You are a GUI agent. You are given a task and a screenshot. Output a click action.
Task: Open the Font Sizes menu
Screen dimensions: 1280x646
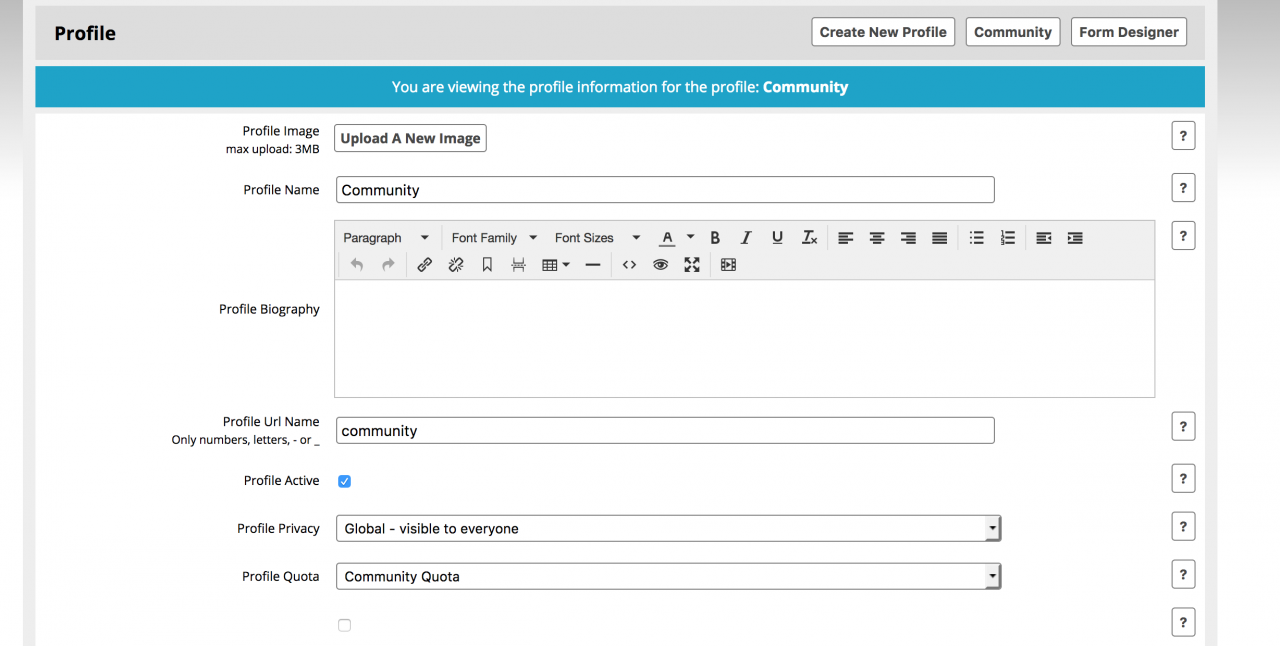597,238
